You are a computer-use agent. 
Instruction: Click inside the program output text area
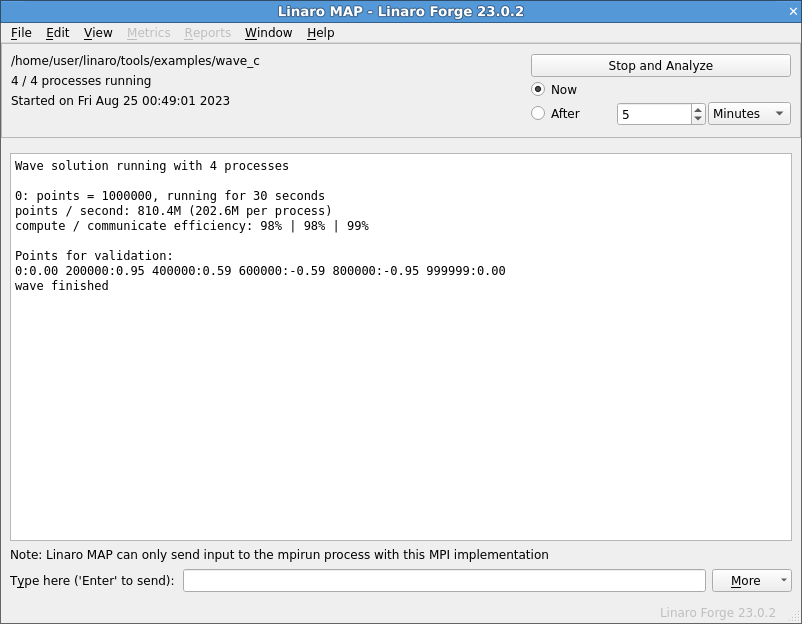pyautogui.click(x=400, y=347)
